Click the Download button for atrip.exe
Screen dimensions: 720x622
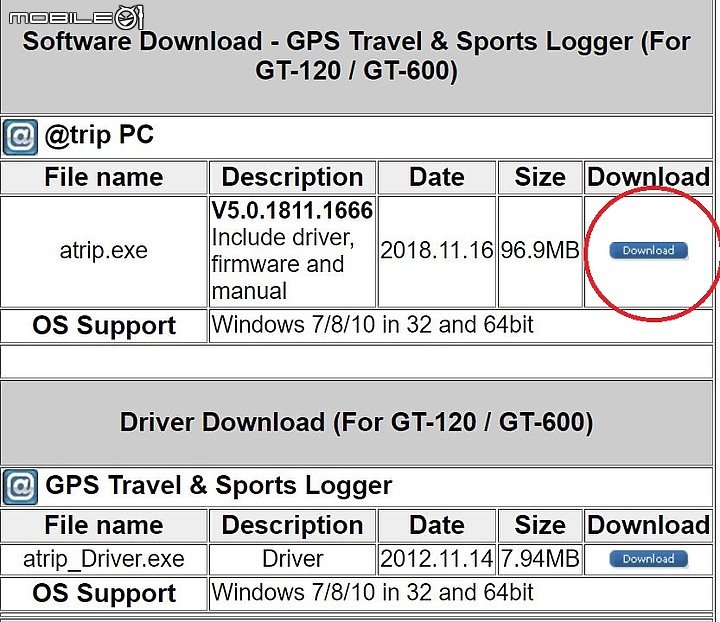coord(648,251)
